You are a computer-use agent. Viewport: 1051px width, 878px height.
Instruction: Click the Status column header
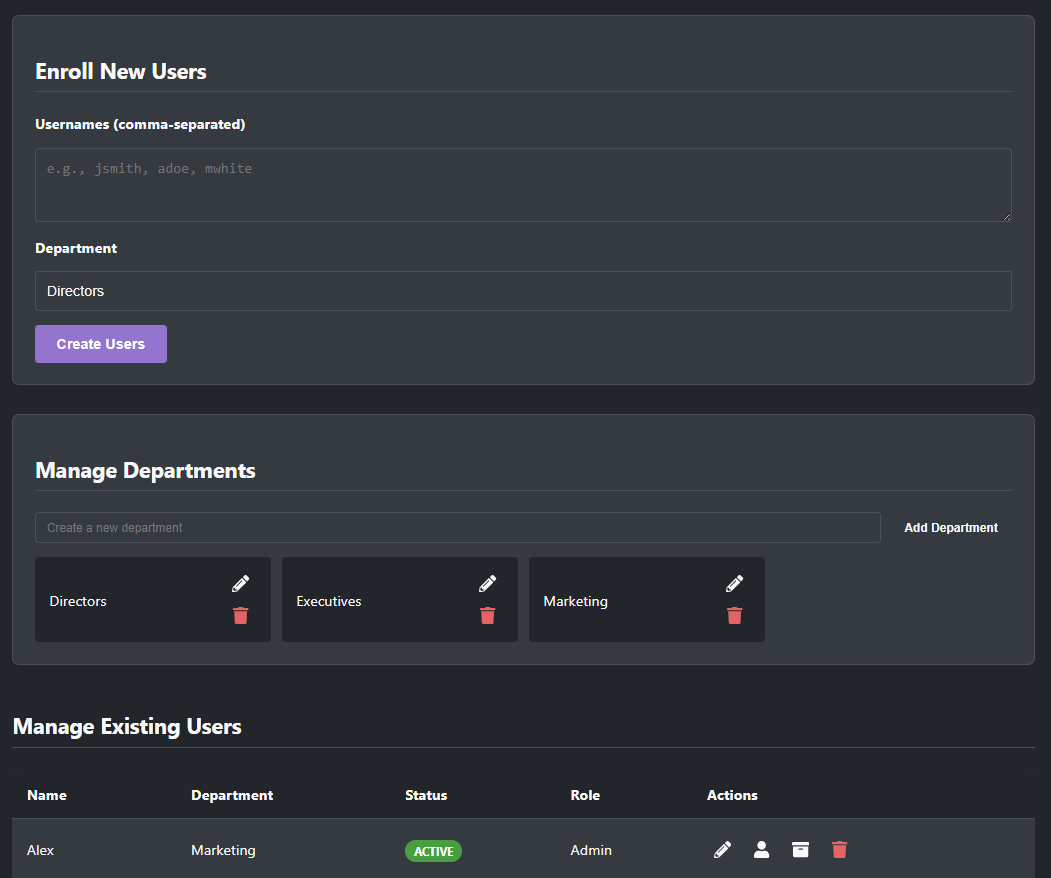tap(426, 795)
